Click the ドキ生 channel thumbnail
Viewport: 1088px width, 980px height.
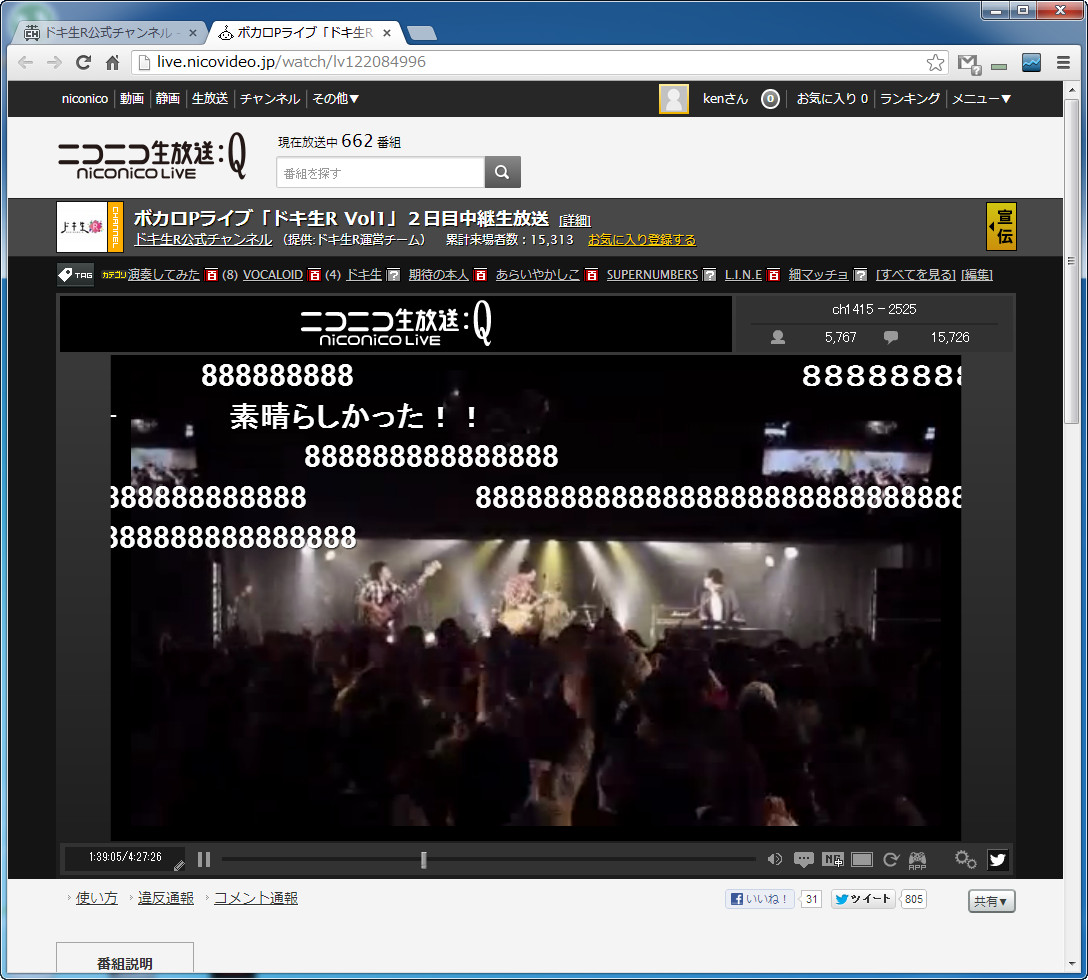tap(81, 226)
